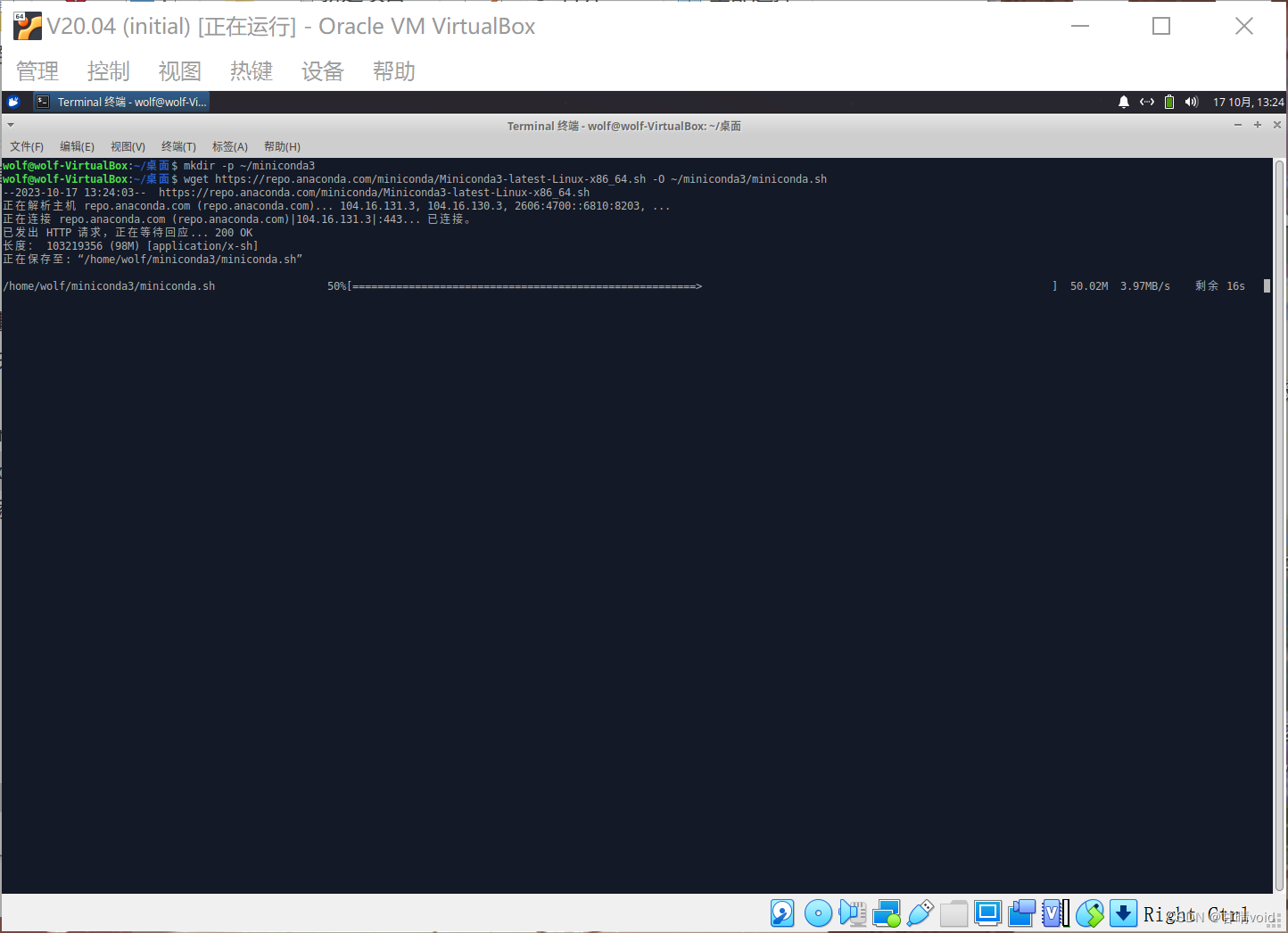
Task: Click the mouse integration status icon
Action: click(x=1090, y=913)
